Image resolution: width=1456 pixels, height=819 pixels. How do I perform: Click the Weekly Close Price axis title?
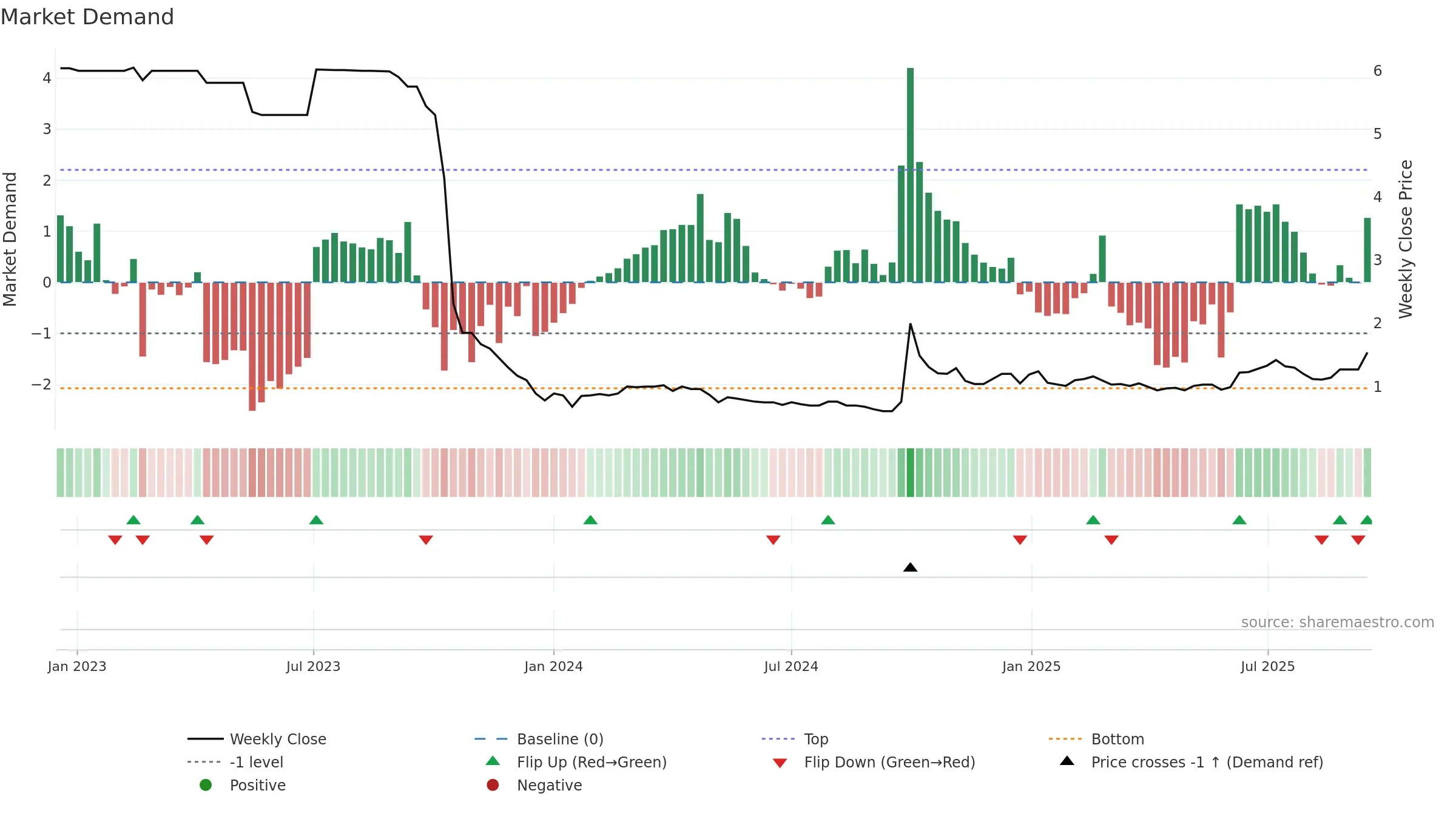1406,239
